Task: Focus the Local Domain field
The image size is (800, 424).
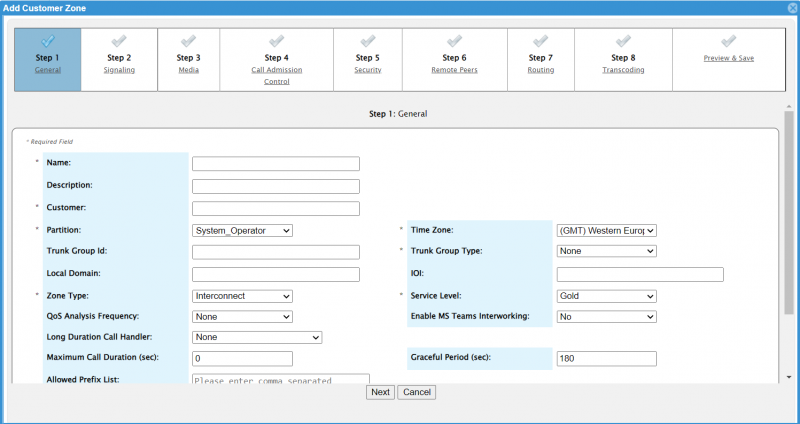Action: point(276,275)
